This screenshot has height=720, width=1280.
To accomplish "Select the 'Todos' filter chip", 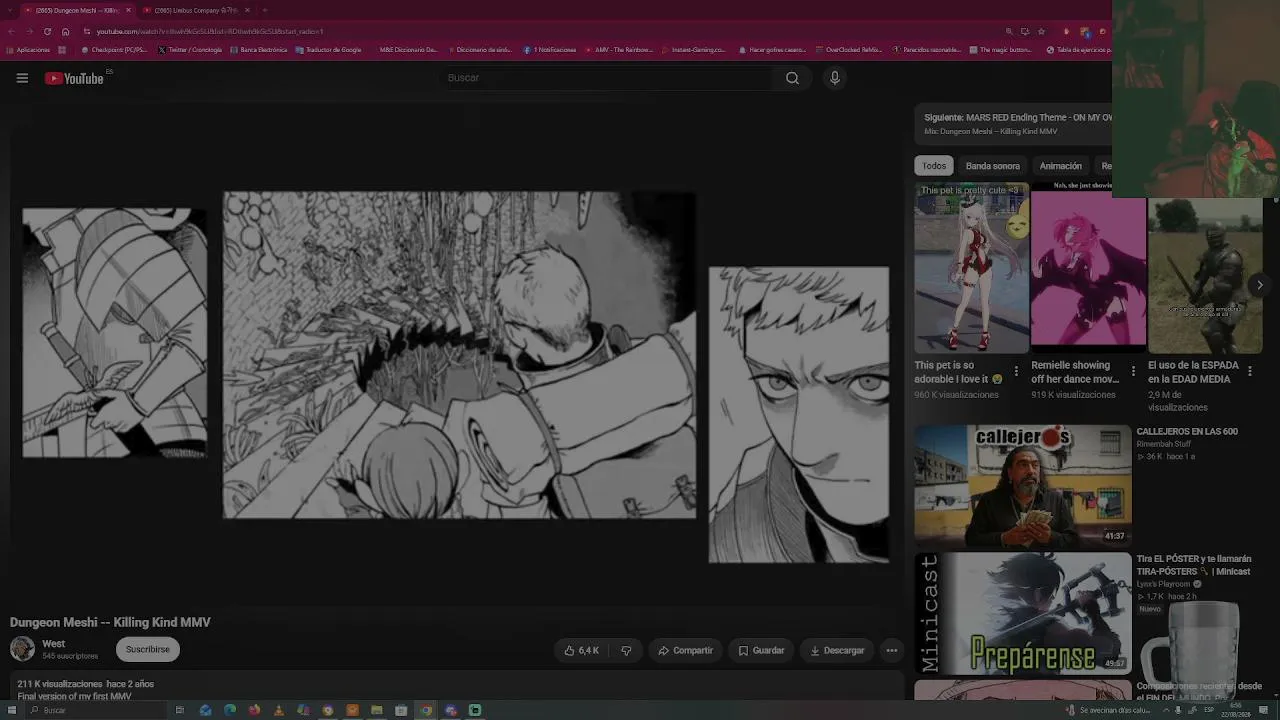I will pos(934,166).
